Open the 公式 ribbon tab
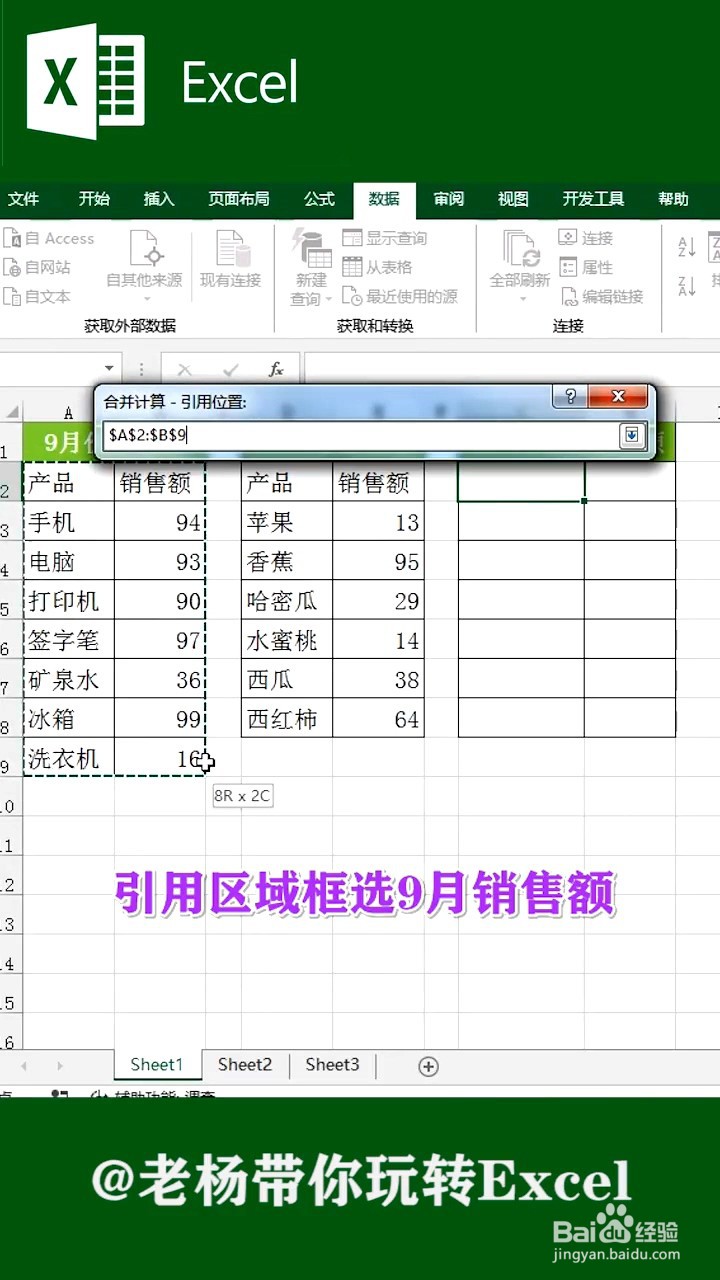The height and width of the screenshot is (1280, 720). coord(319,199)
